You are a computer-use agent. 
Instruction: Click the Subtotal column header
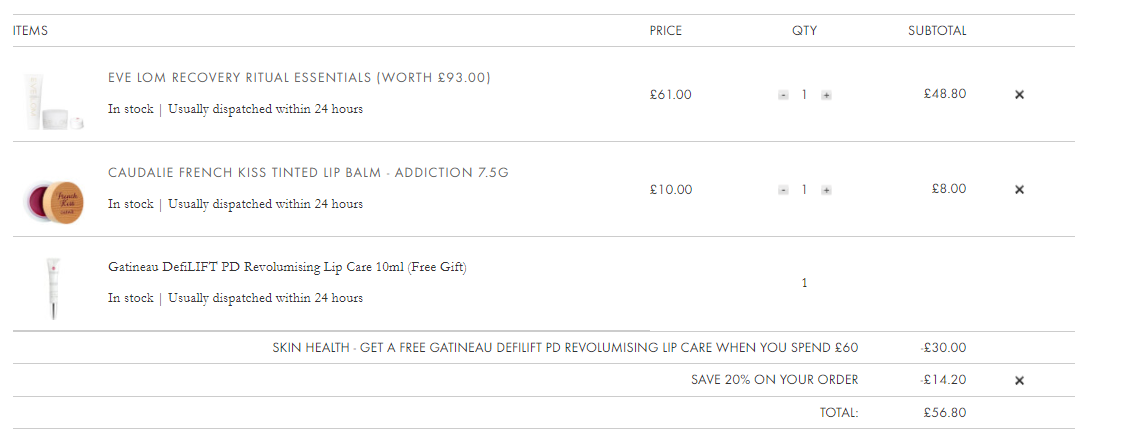point(937,31)
